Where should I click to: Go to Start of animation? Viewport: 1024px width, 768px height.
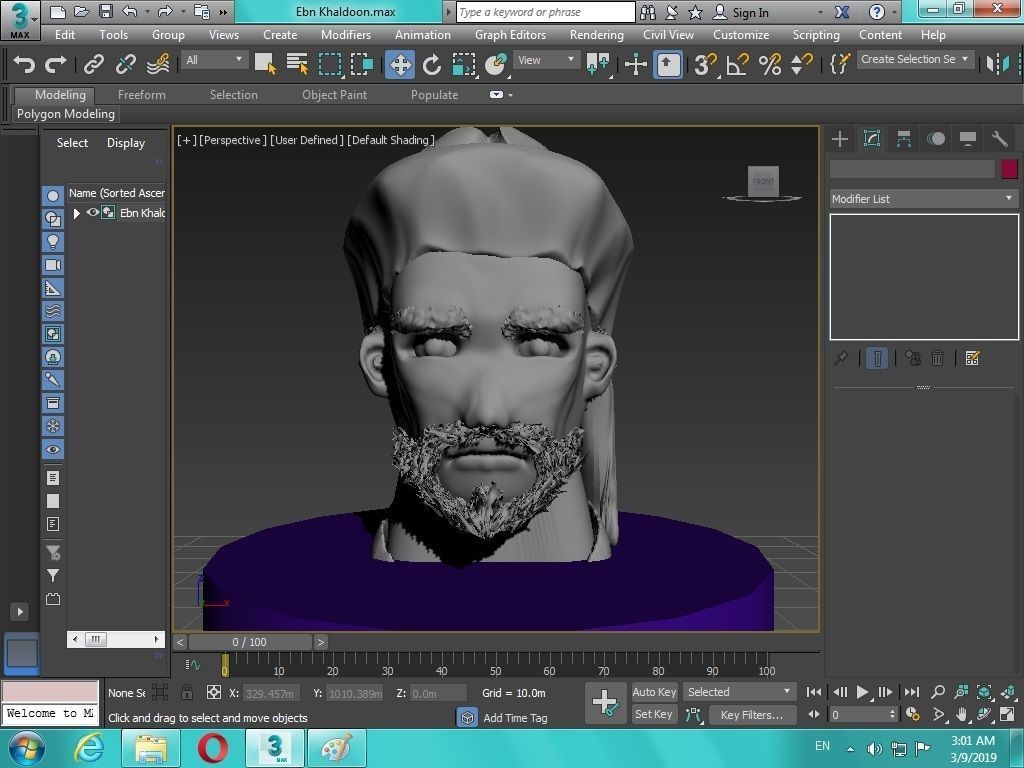click(814, 692)
